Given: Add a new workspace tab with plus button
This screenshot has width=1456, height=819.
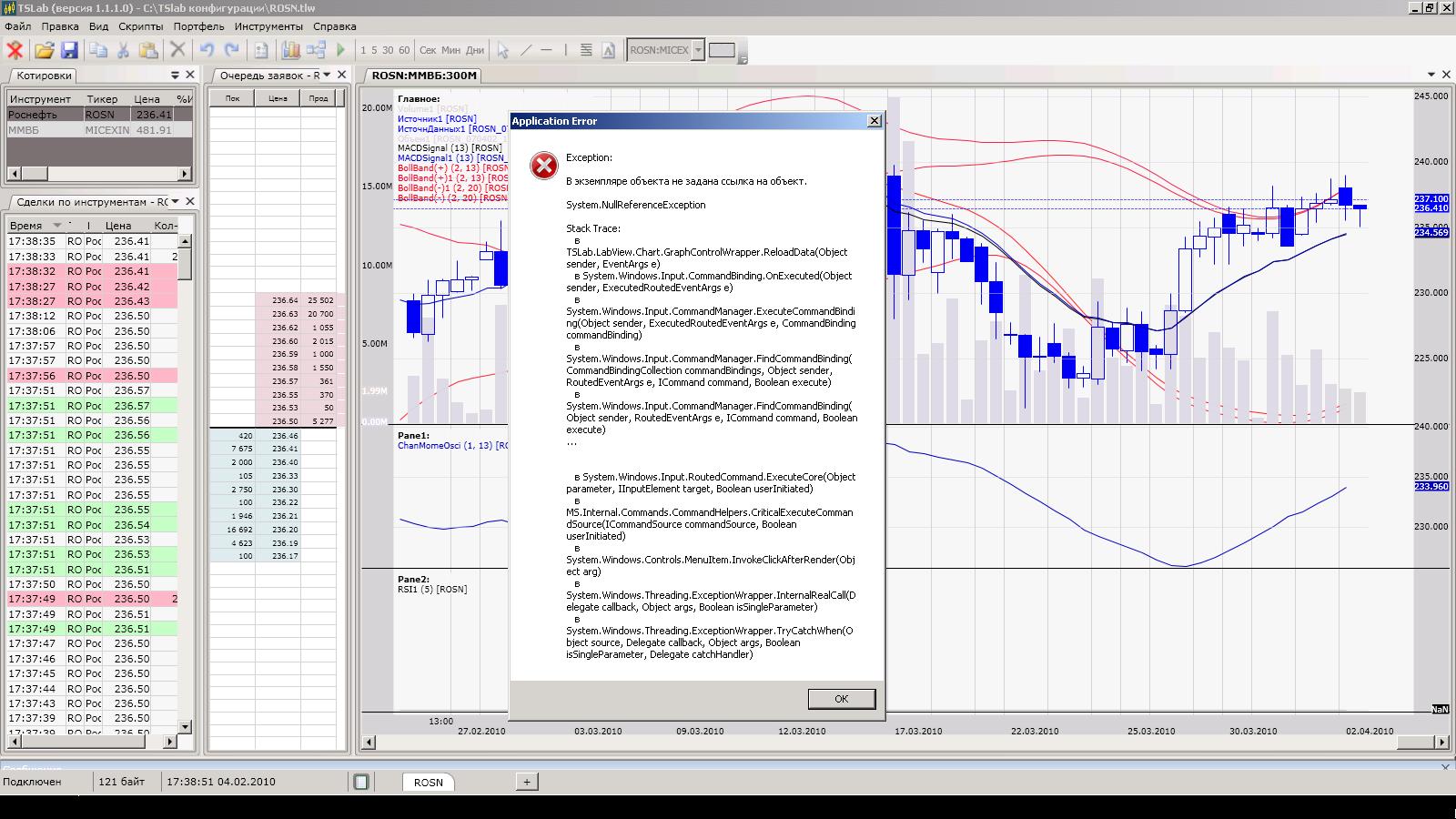Looking at the screenshot, I should [x=526, y=782].
